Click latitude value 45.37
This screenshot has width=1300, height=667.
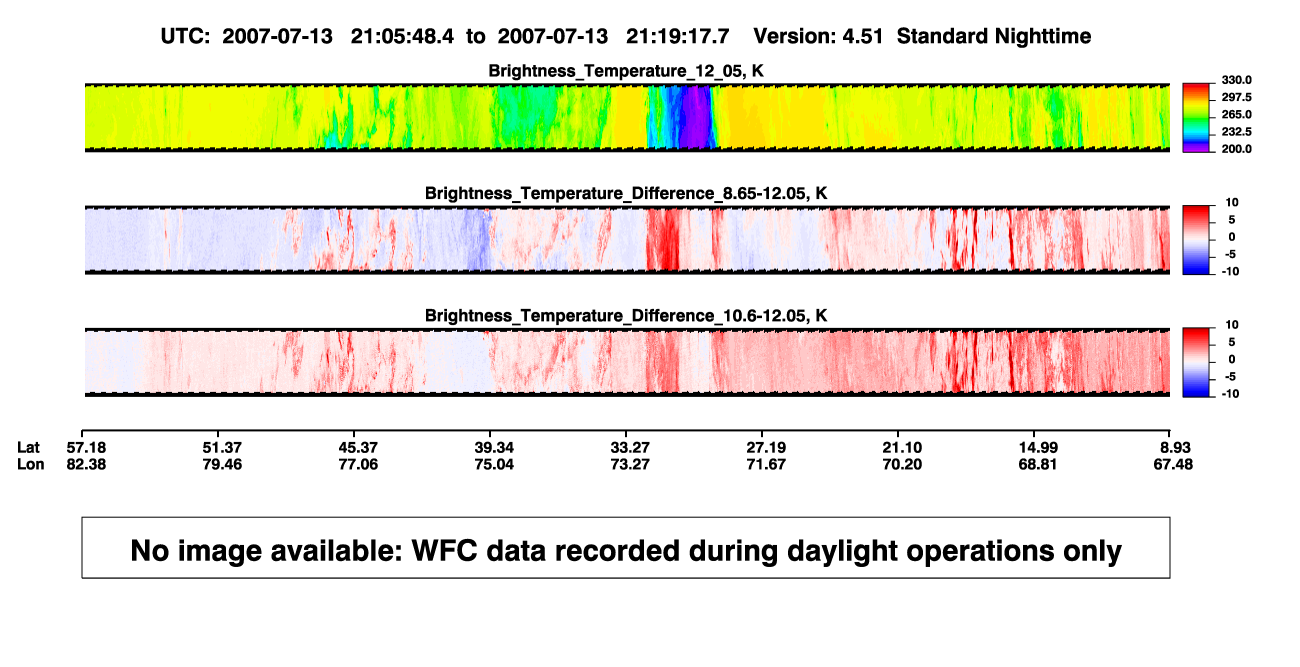click(x=359, y=447)
